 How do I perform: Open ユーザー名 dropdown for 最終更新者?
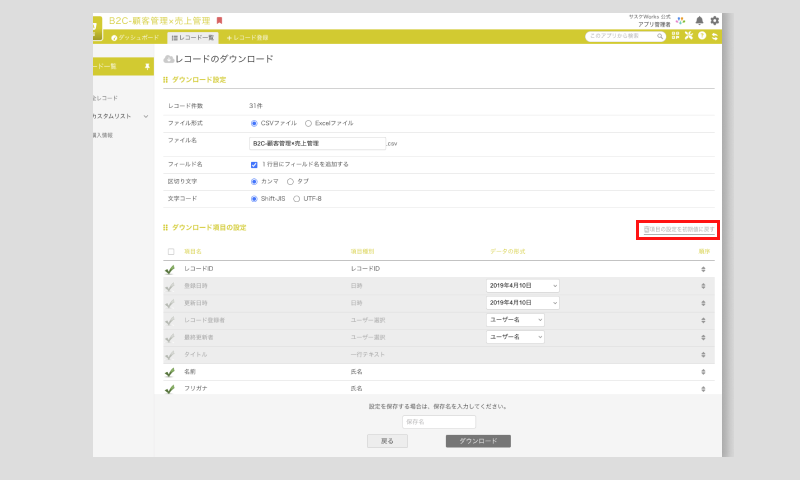(x=515, y=337)
